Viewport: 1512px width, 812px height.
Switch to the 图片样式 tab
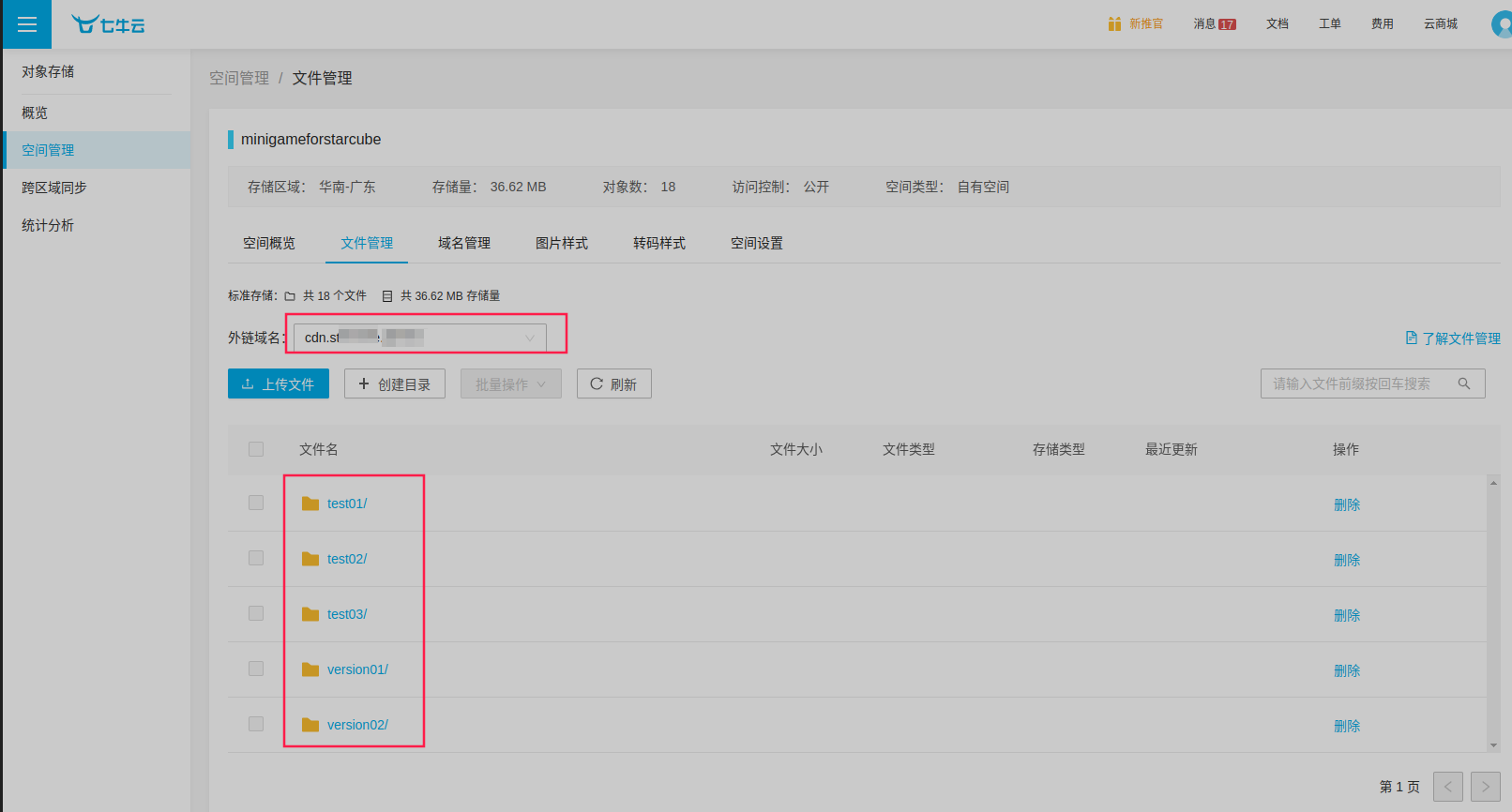coord(562,243)
